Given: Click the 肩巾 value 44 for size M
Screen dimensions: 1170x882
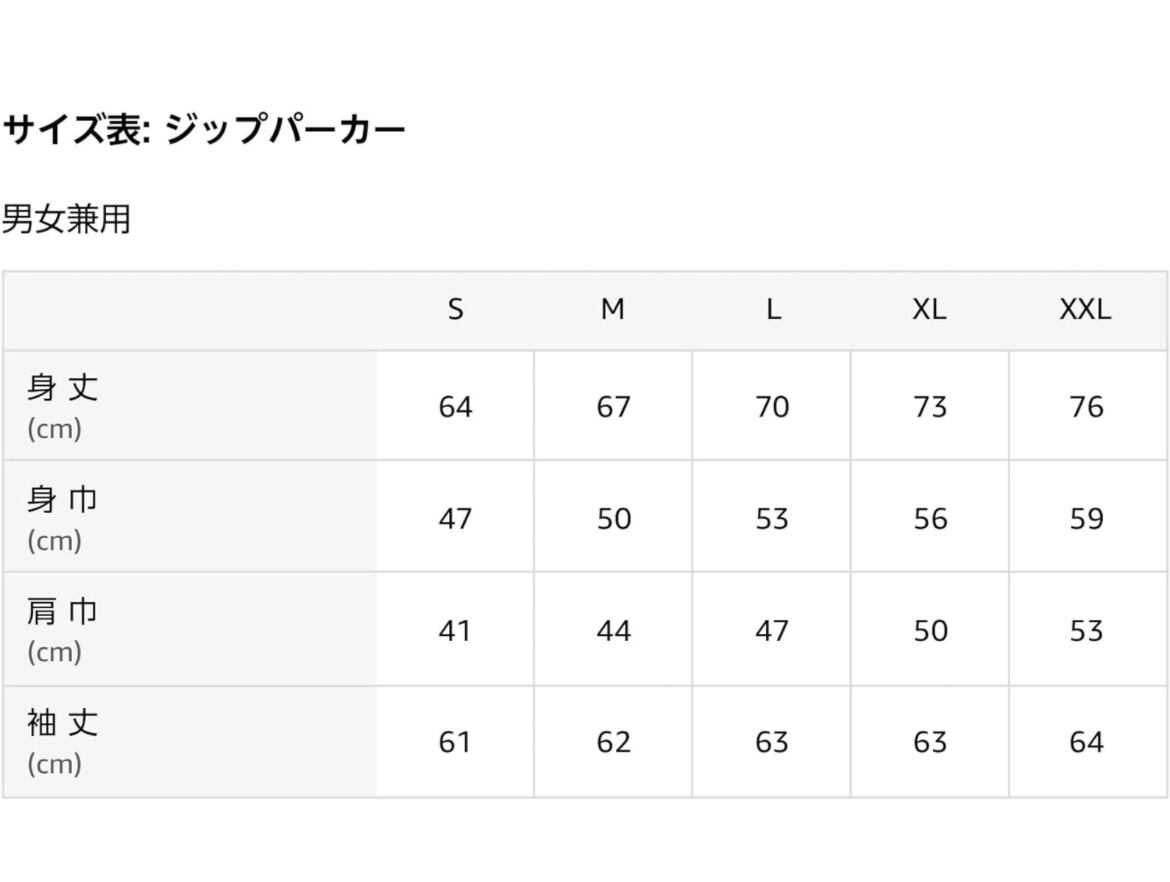Looking at the screenshot, I should pyautogui.click(x=613, y=631).
